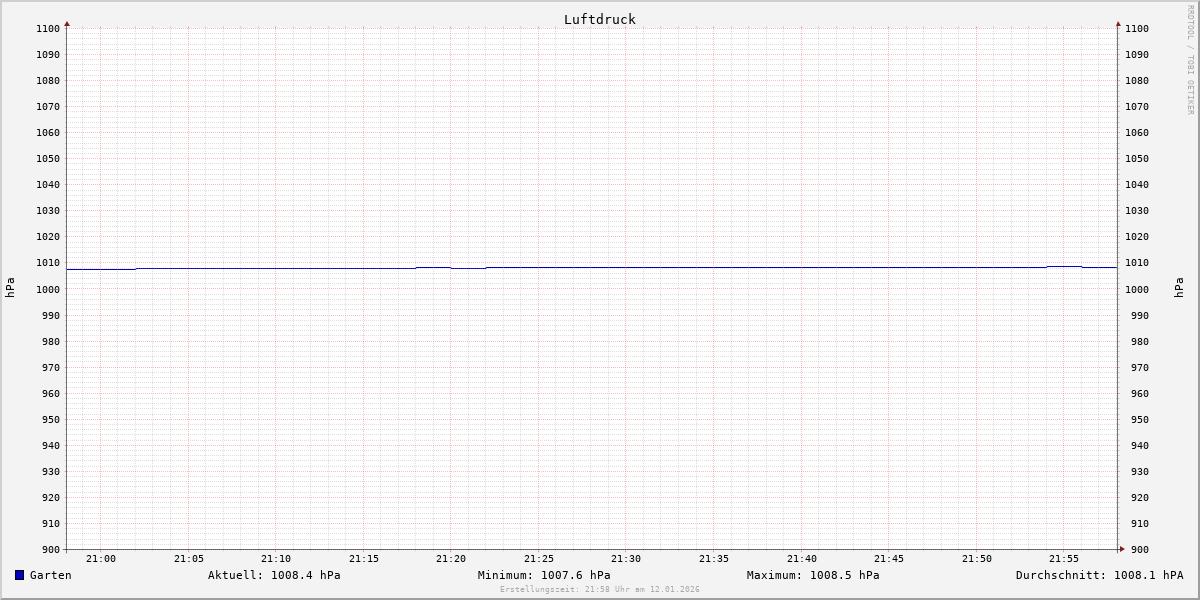The height and width of the screenshot is (600, 1200).
Task: Click the Maximum 1008.5 hPa value
Action: [x=812, y=575]
